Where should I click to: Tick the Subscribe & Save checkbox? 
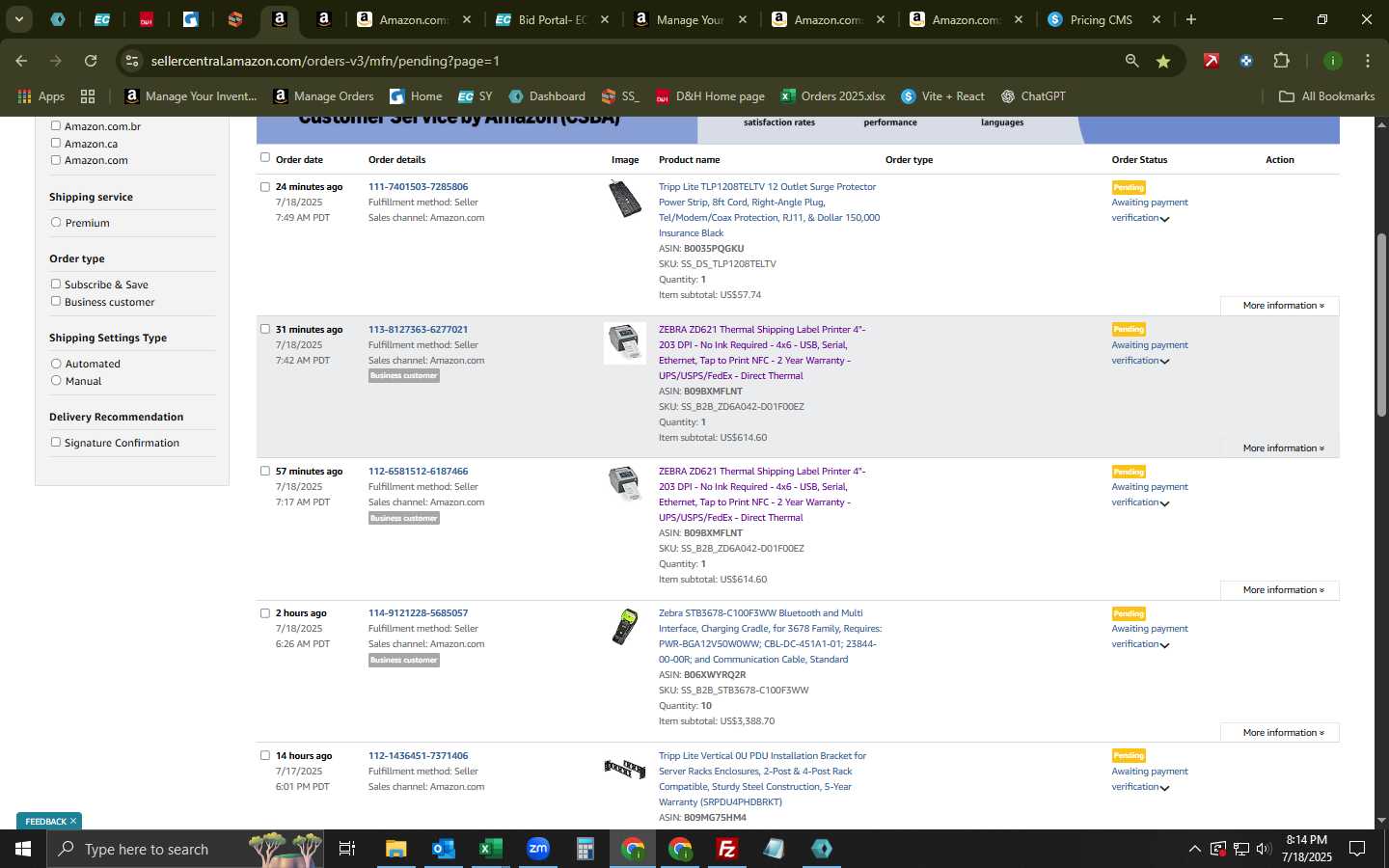pyautogui.click(x=56, y=284)
